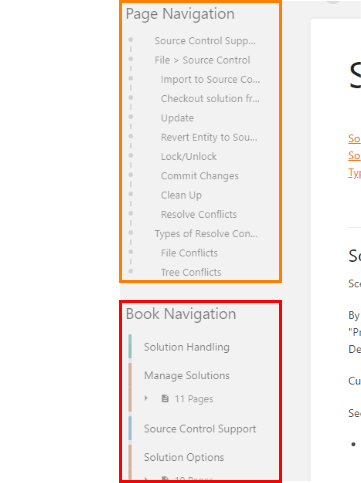Open Import to Source Co... section

210,79
